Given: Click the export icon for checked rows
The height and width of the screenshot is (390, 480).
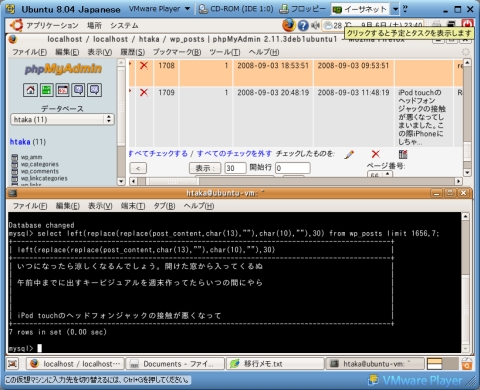Looking at the screenshot, I should pyautogui.click(x=403, y=154).
